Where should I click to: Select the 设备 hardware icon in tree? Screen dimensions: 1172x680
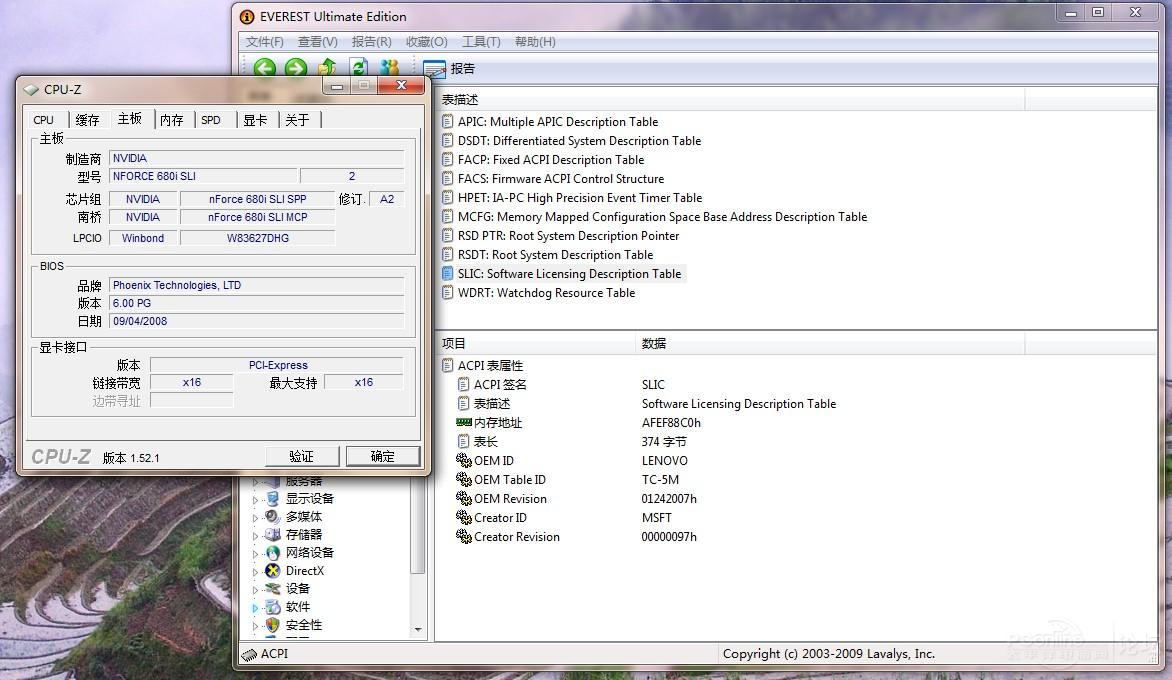273,589
